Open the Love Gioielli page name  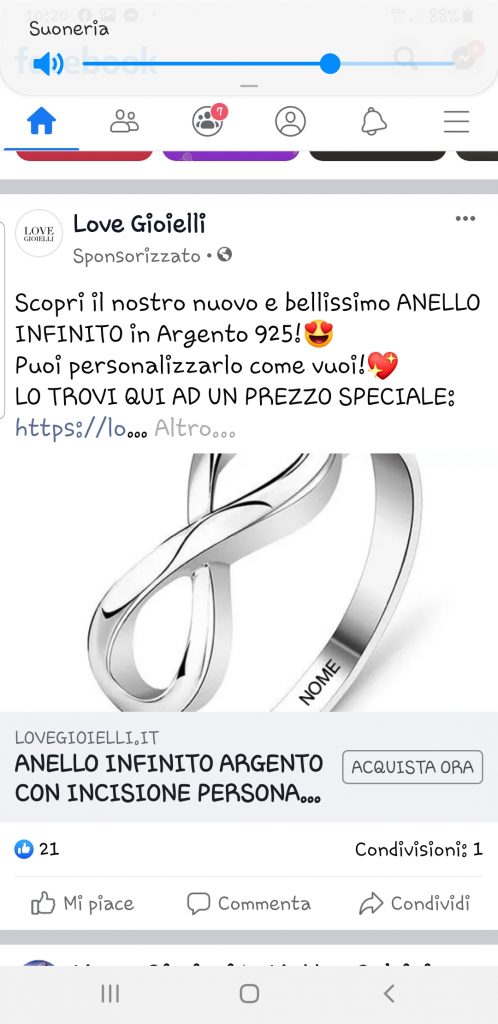pyautogui.click(x=139, y=224)
